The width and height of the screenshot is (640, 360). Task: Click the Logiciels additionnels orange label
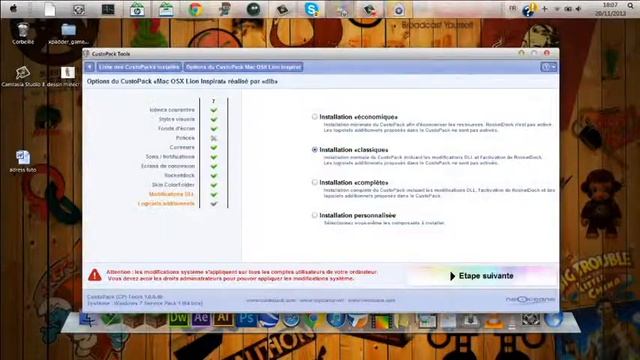coord(166,204)
